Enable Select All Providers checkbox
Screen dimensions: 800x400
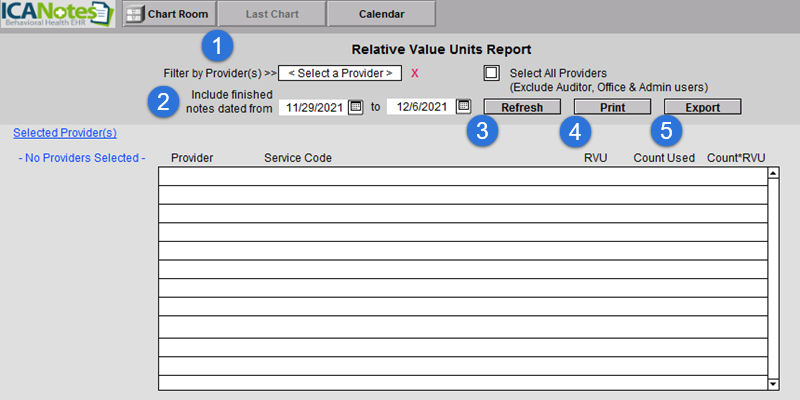(x=491, y=72)
